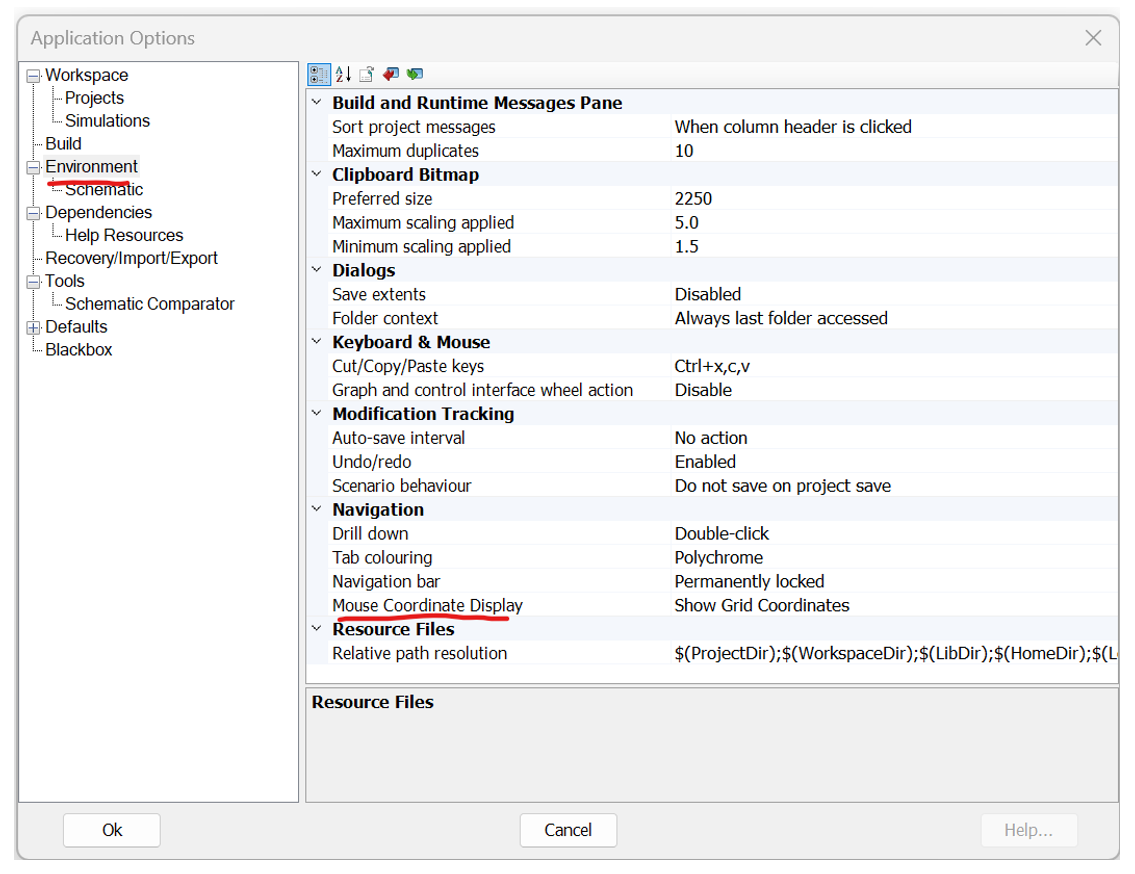Set Undo/redo Enabled value

click(x=705, y=462)
